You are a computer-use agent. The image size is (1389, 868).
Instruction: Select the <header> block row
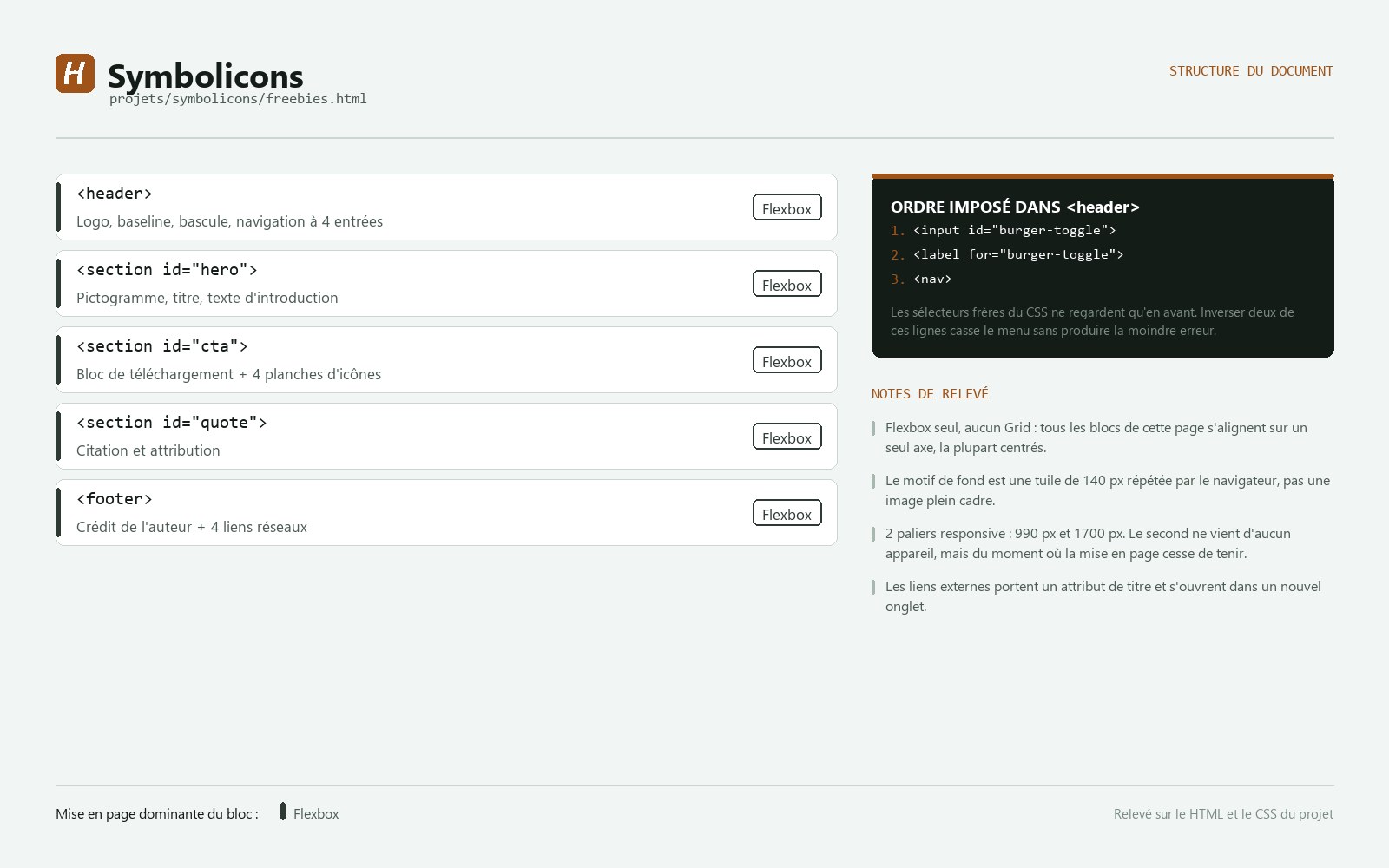point(446,207)
